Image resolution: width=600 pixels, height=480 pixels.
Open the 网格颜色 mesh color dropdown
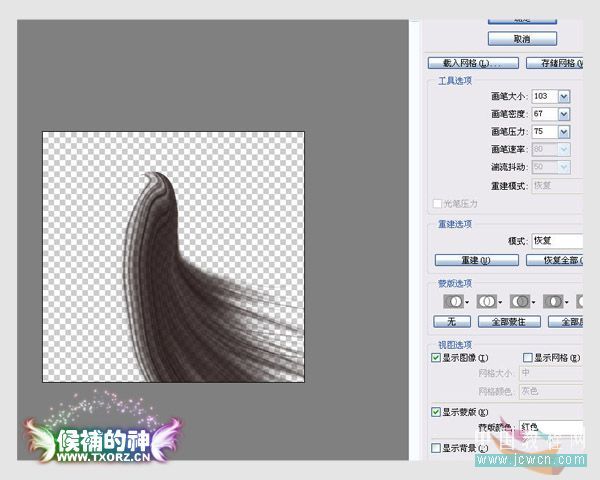(551, 392)
